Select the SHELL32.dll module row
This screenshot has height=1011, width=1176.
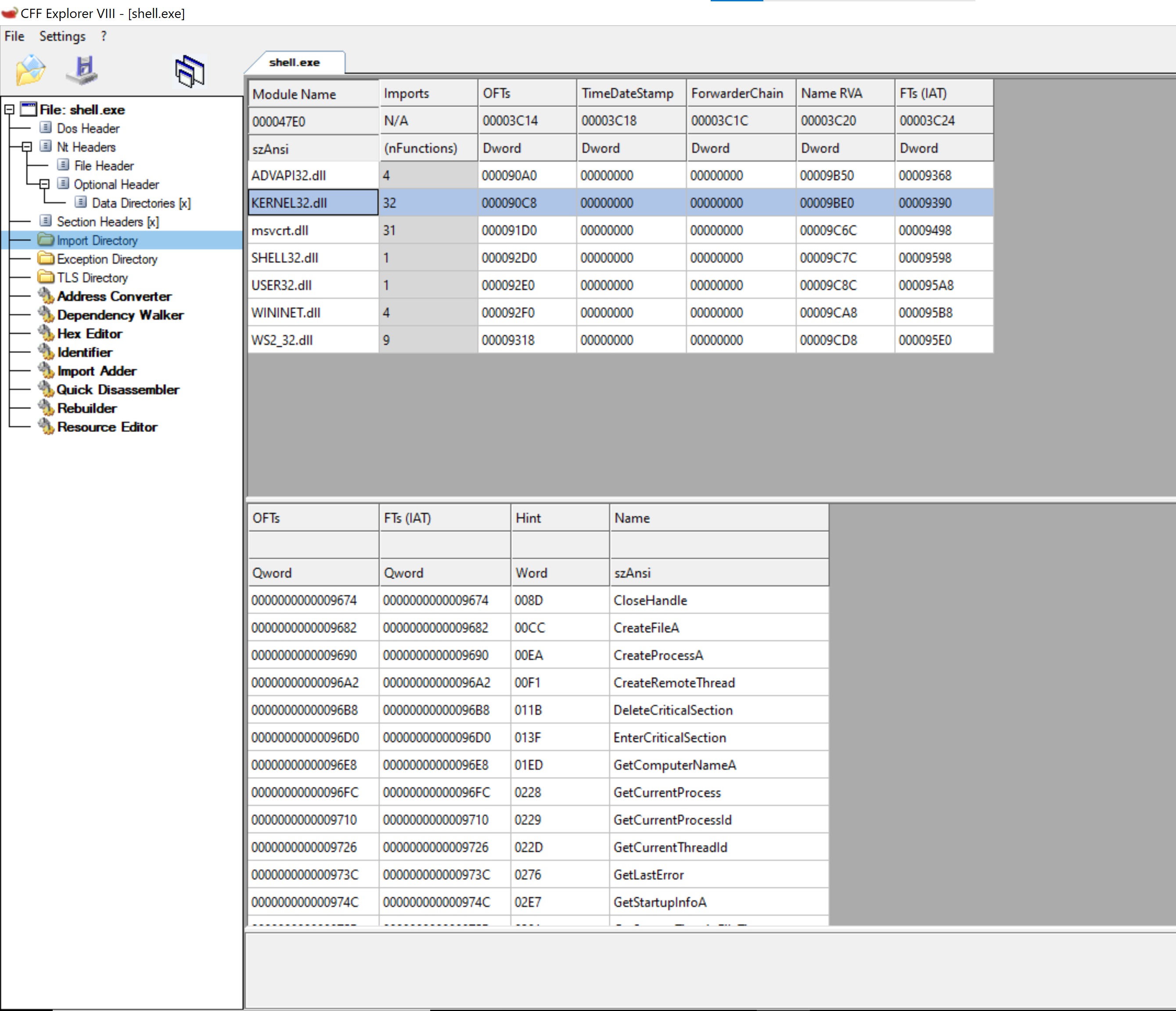click(x=620, y=258)
